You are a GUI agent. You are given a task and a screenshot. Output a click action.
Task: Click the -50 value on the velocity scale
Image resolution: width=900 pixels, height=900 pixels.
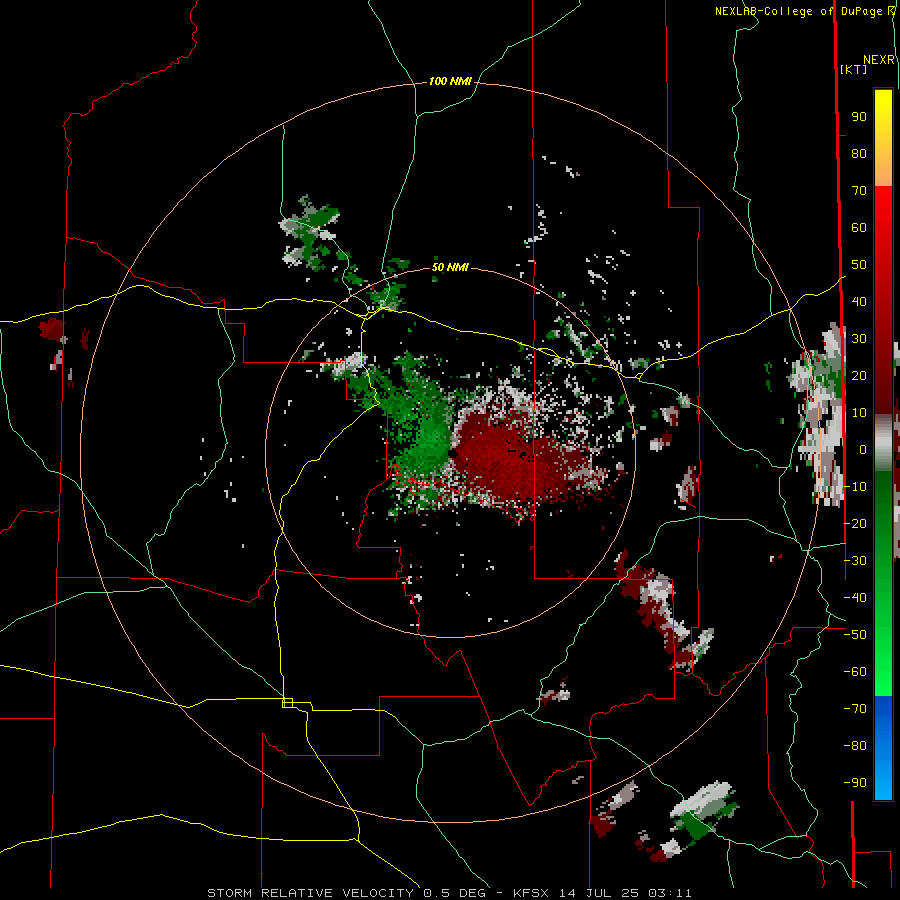click(855, 635)
